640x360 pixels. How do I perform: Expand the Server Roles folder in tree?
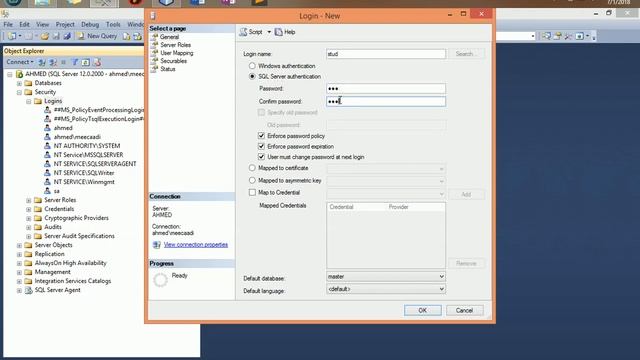tap(29, 200)
